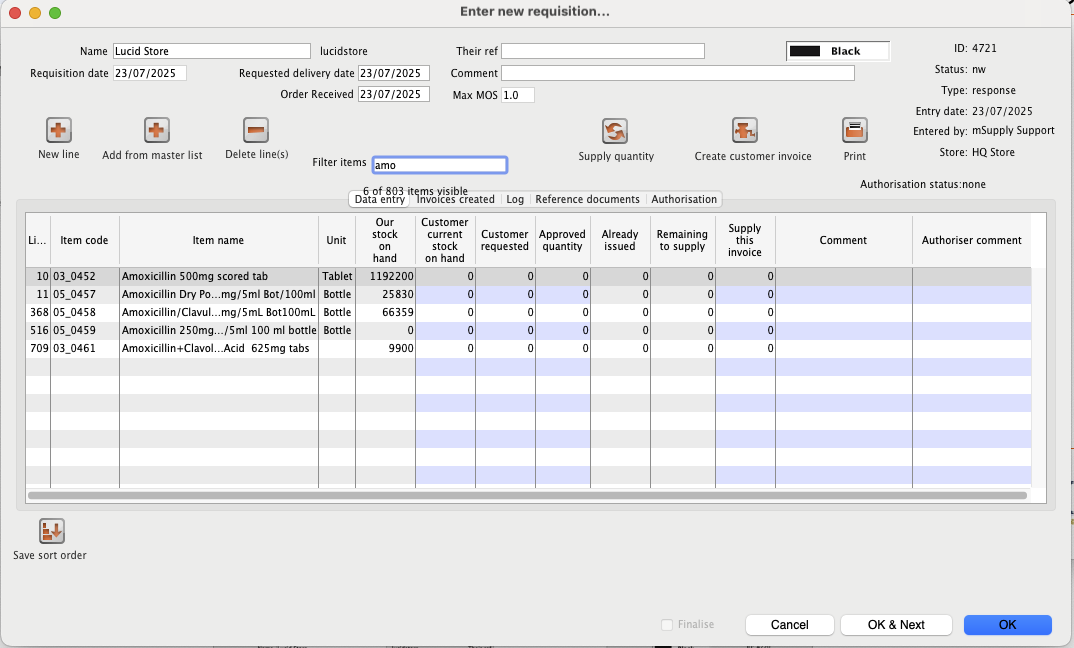Click the Supply quantity icon
The image size is (1074, 648).
click(614, 131)
